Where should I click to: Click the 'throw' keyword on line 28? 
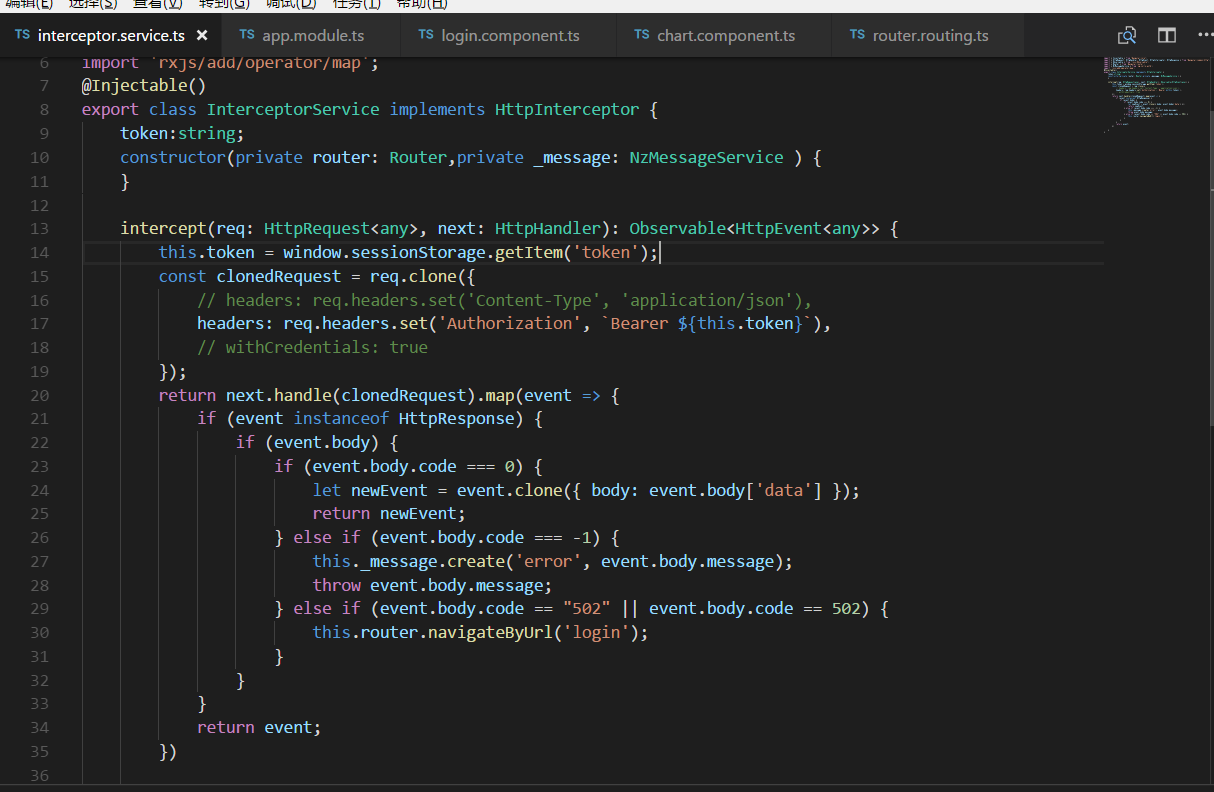point(337,586)
